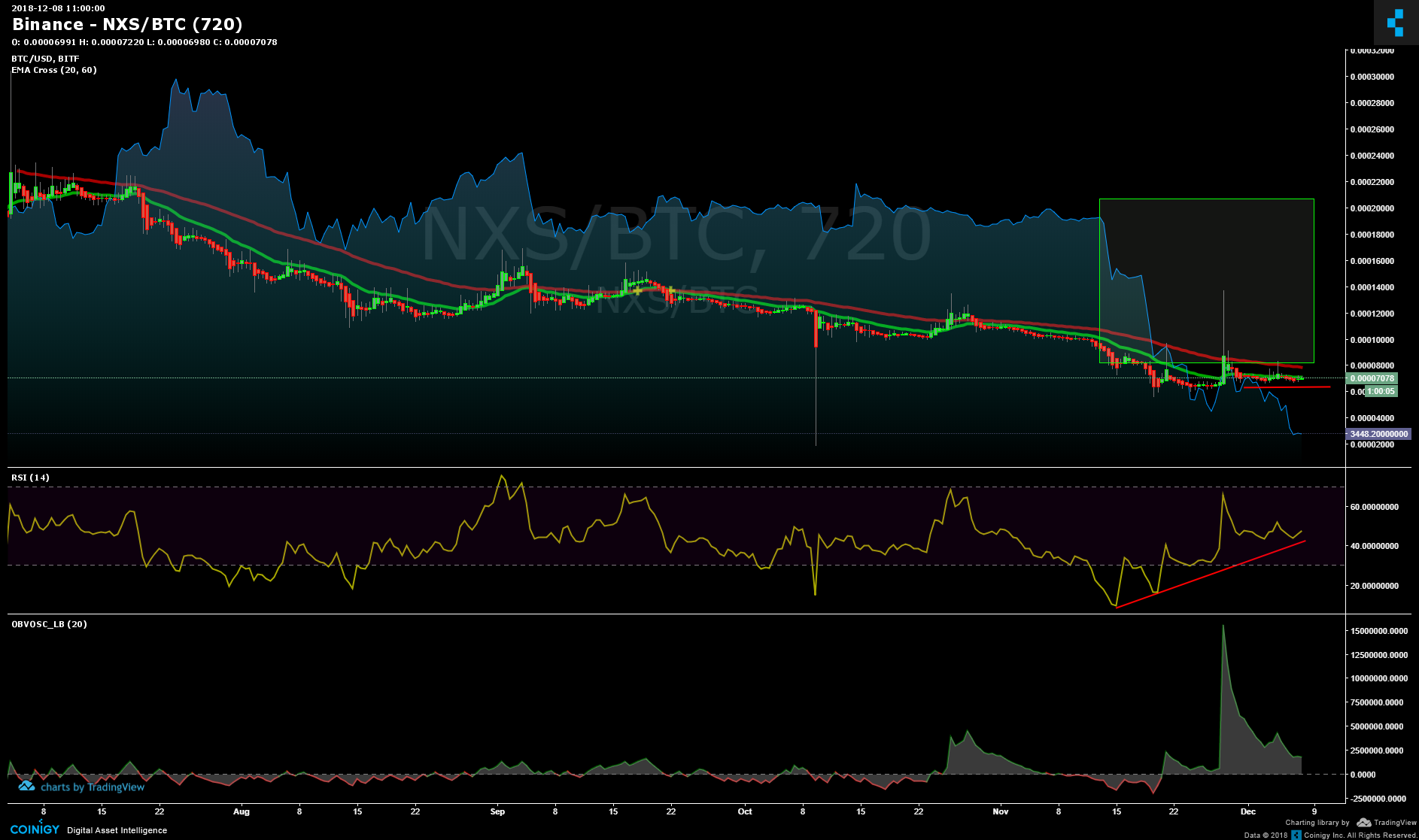Click the 'Dec' date axis label
The width and height of the screenshot is (1419, 840).
click(1248, 811)
